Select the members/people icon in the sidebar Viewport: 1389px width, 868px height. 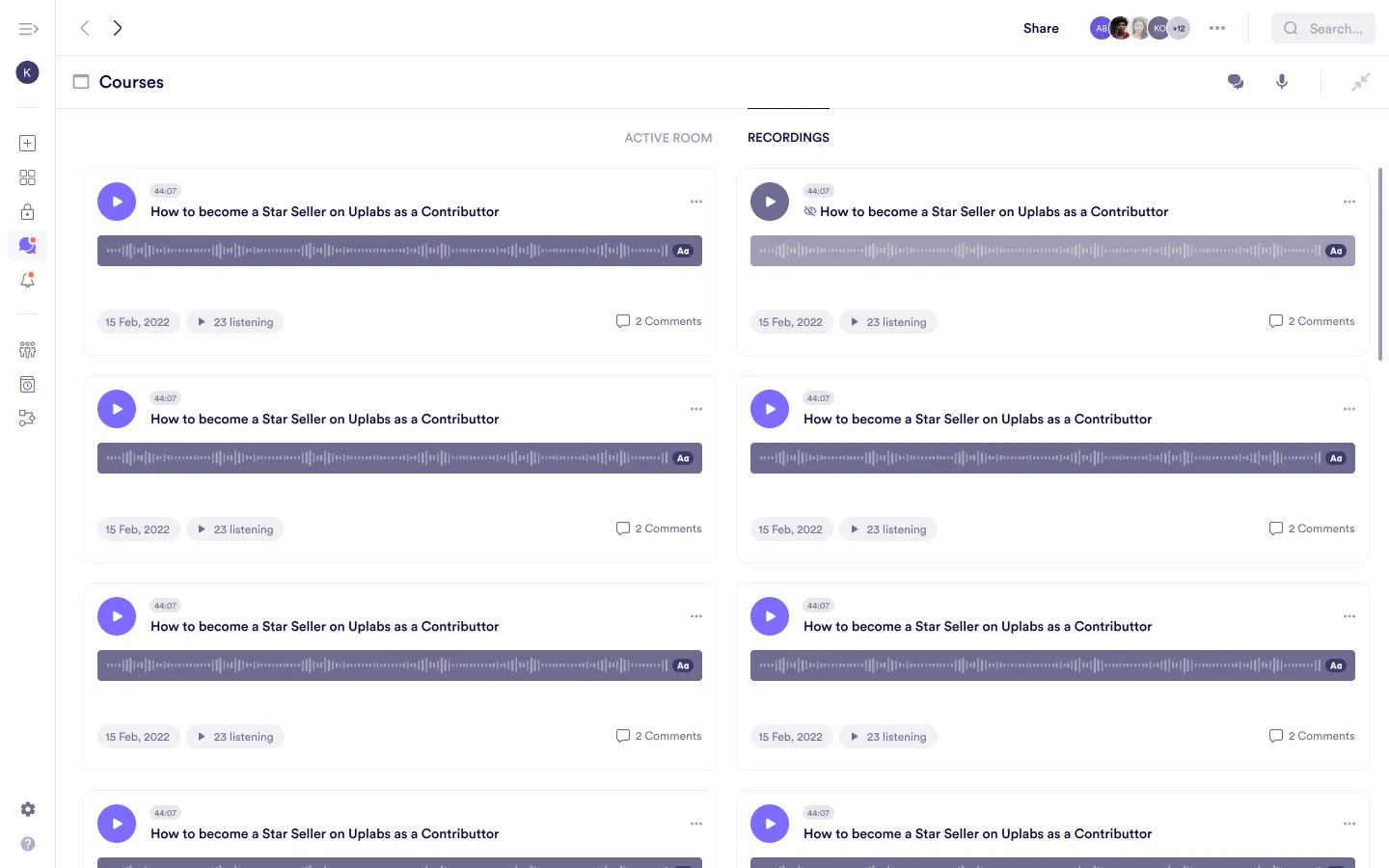pos(27,349)
